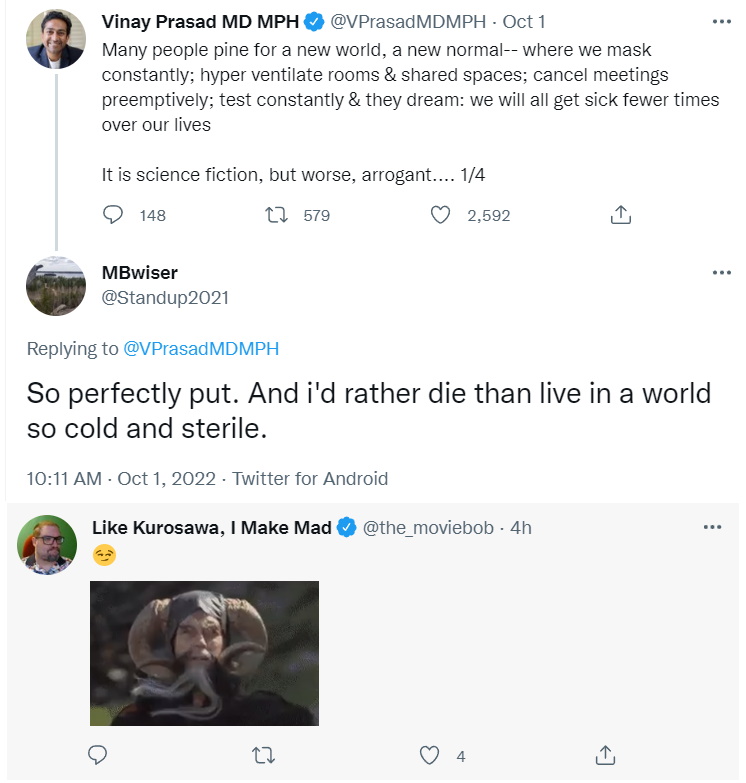The image size is (746, 783).
Task: Open more options on the_moviebob's tweet
Action: (712, 527)
